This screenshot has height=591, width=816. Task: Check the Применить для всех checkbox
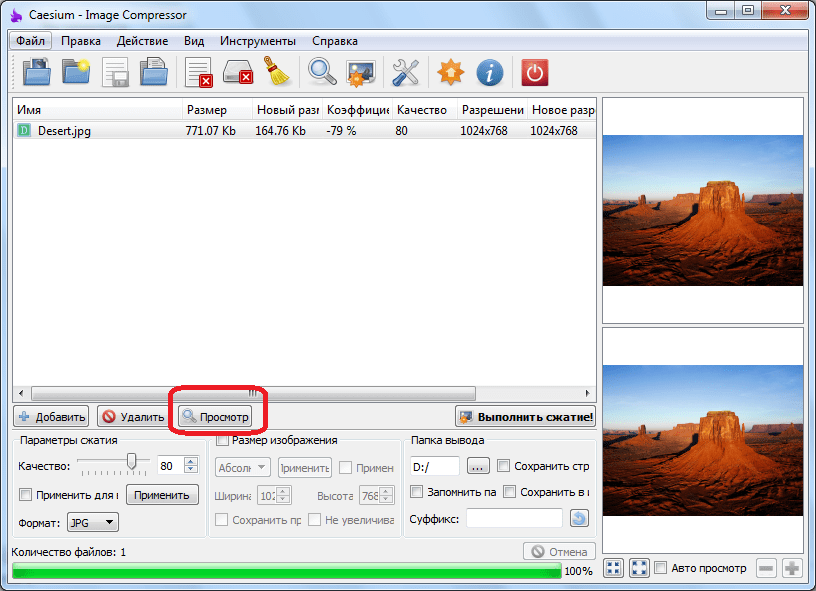coord(25,494)
